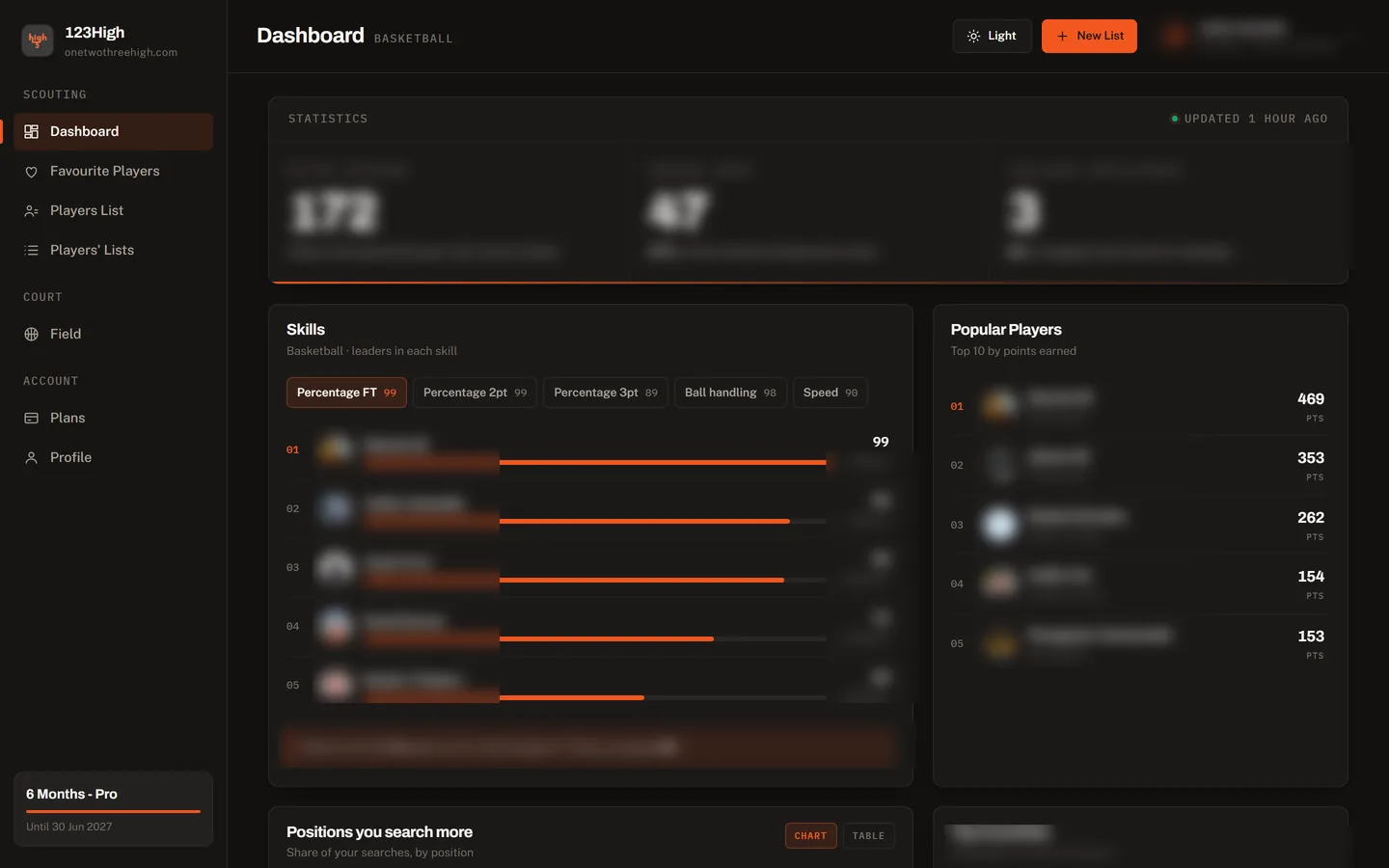This screenshot has width=1389, height=868.
Task: Select the Percentage FT skill tab
Action: pos(346,393)
